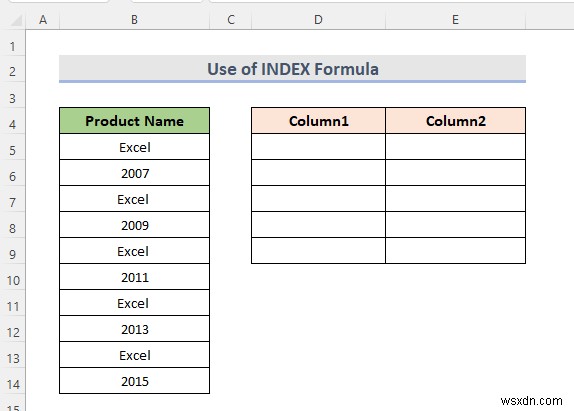The width and height of the screenshot is (574, 411).
Task: Click empty Column2 cell in row 8
Action: coord(455,225)
